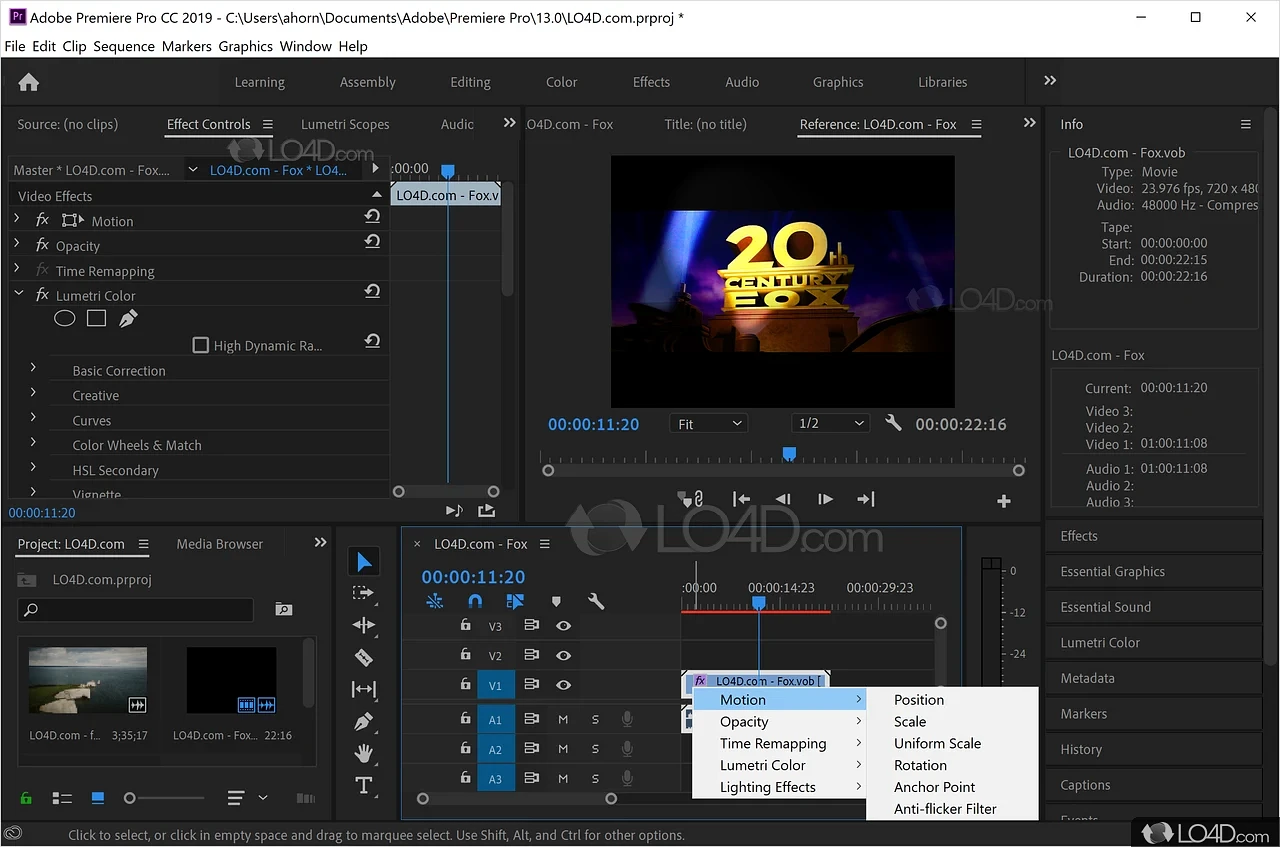Select the Hand tool
Viewport: 1280px width, 847px height.
(x=364, y=753)
